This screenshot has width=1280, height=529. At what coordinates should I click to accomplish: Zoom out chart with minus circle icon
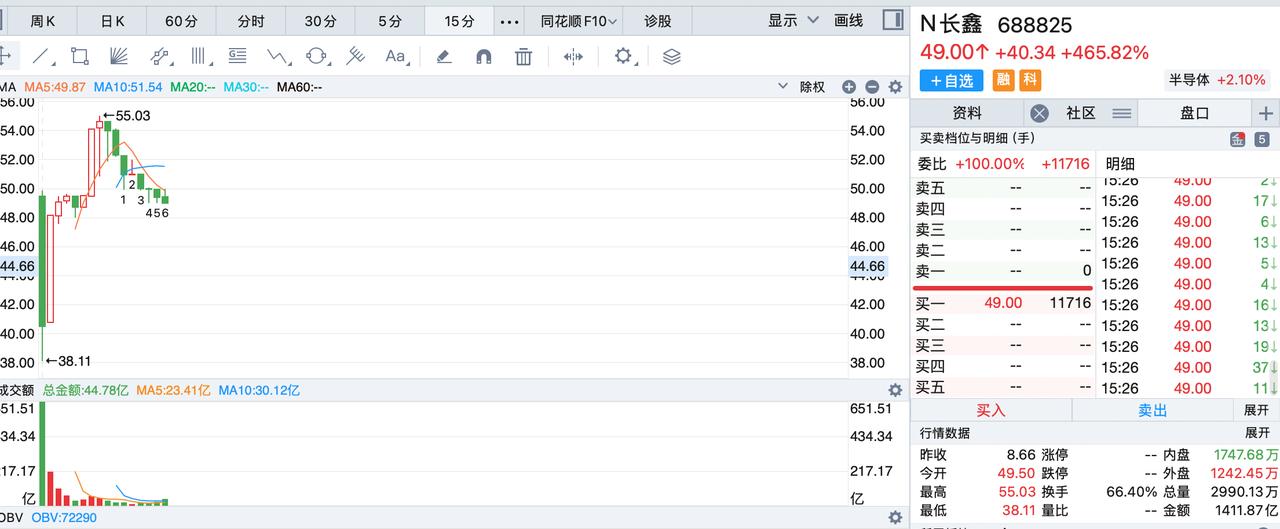[872, 87]
